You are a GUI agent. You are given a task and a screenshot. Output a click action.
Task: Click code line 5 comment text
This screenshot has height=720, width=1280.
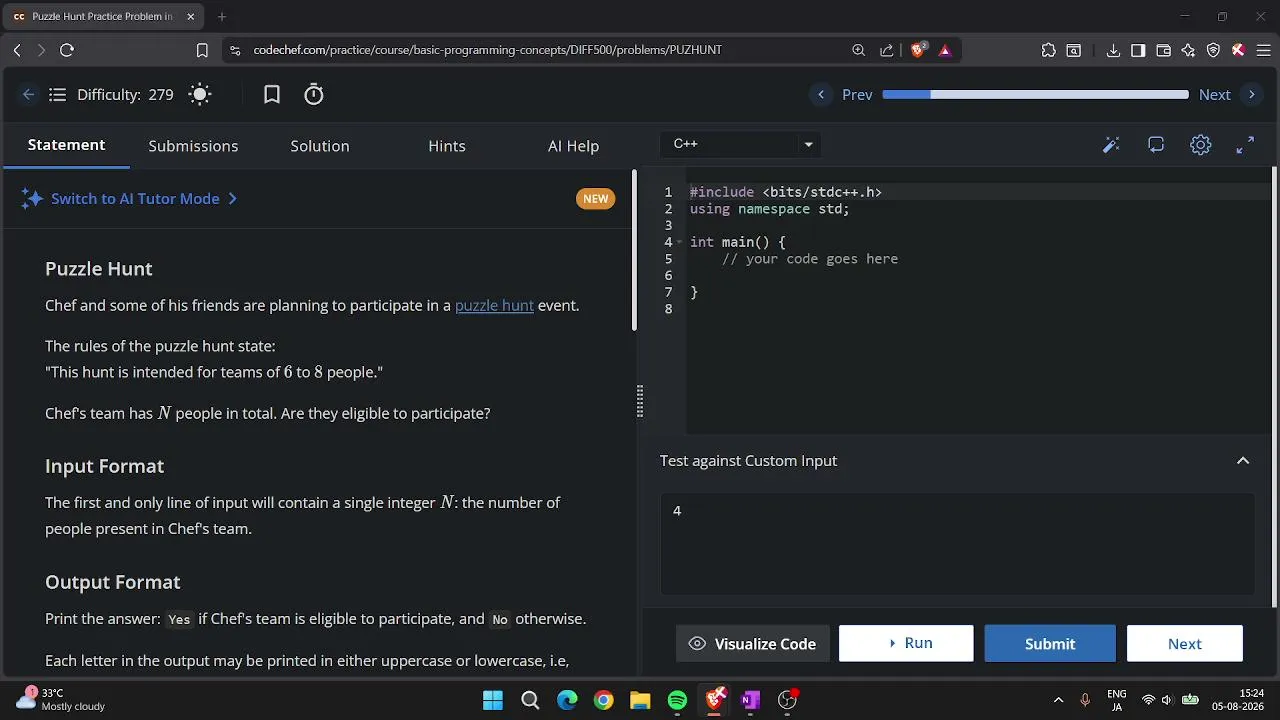810,259
